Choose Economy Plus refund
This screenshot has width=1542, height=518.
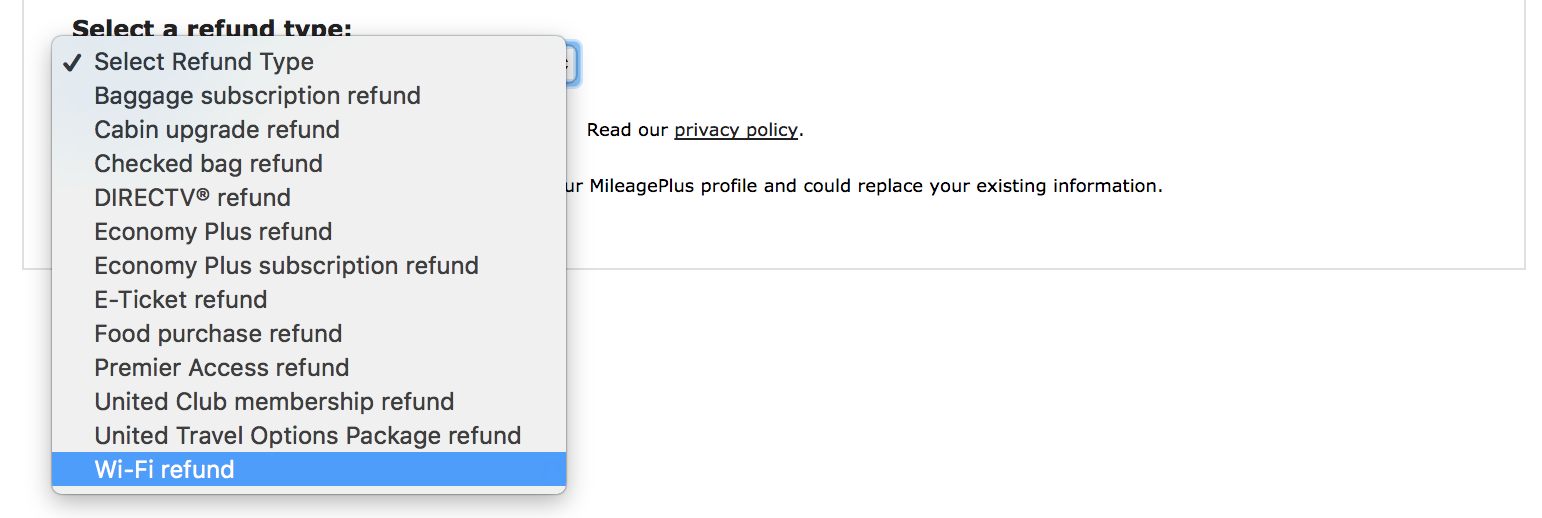213,232
